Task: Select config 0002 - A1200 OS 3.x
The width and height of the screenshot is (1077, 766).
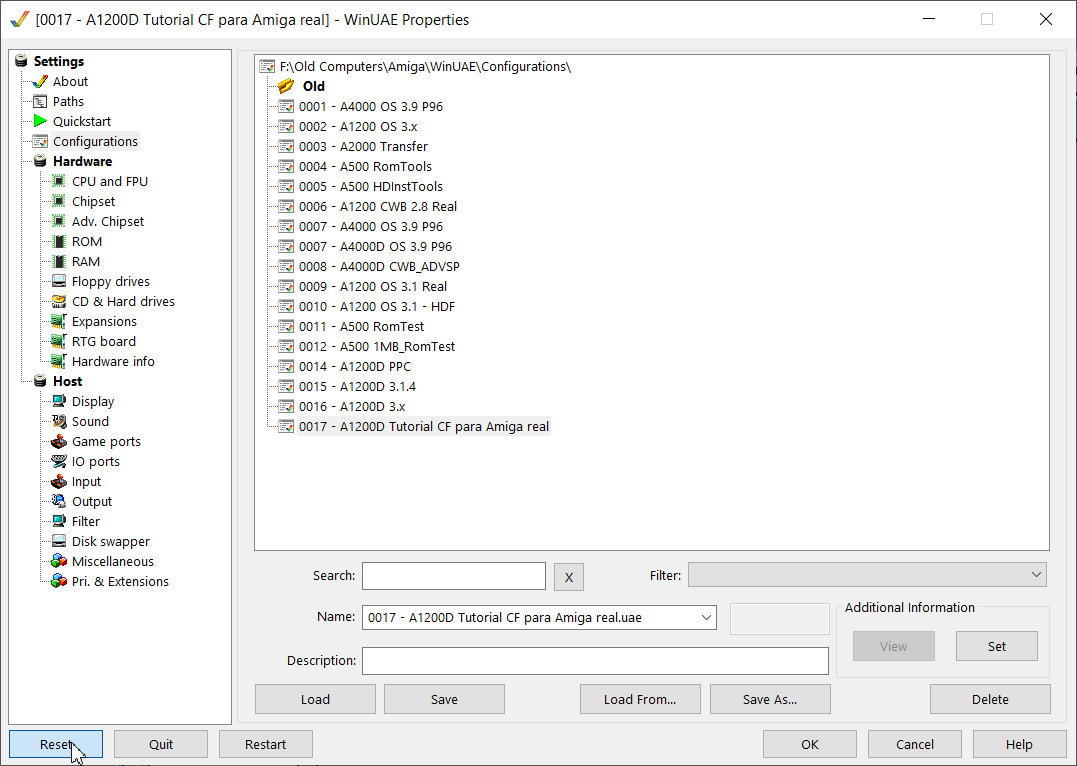Action: (x=358, y=126)
